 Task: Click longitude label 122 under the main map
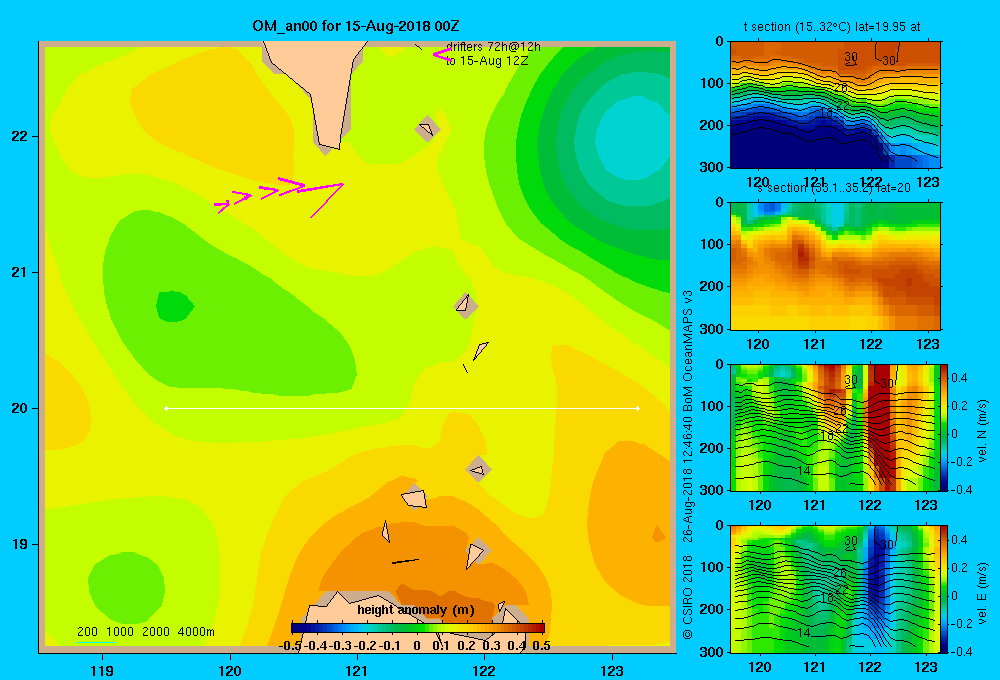coord(484,670)
